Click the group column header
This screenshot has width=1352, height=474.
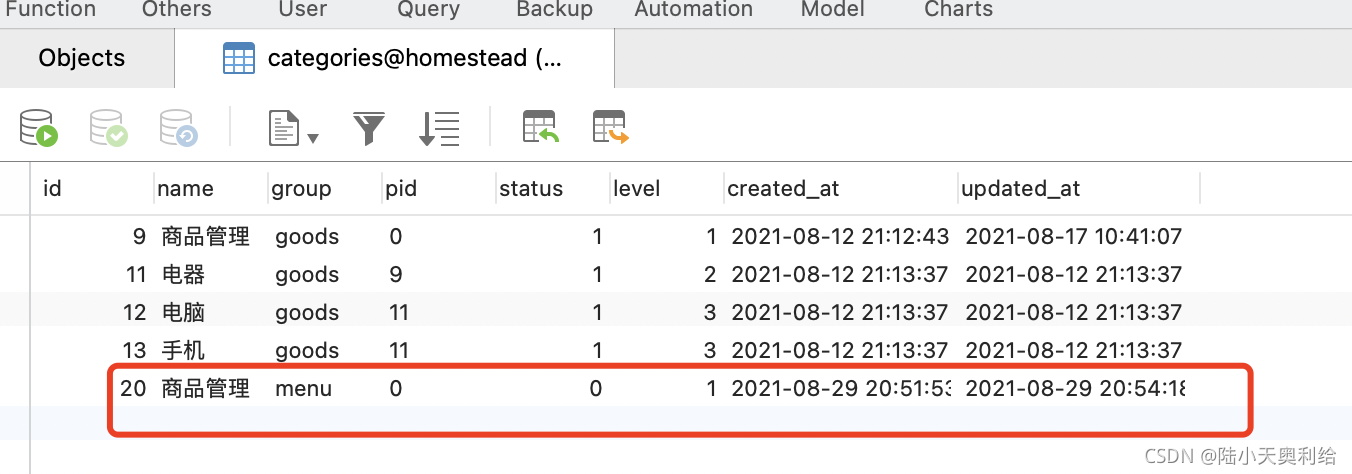pyautogui.click(x=325, y=188)
